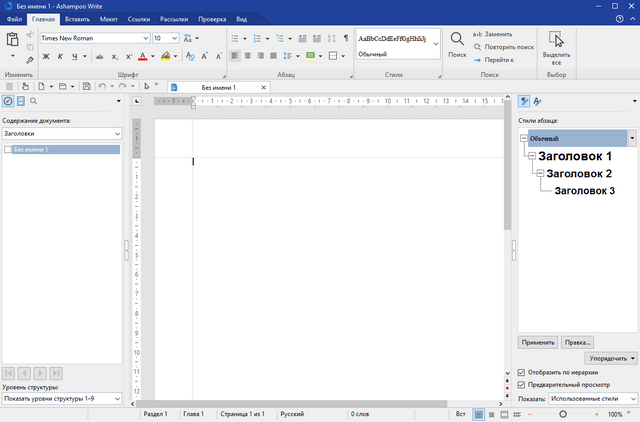This screenshot has height=422, width=640.
Task: Click the Italic (К) formatting icon
Action: pyautogui.click(x=59, y=56)
